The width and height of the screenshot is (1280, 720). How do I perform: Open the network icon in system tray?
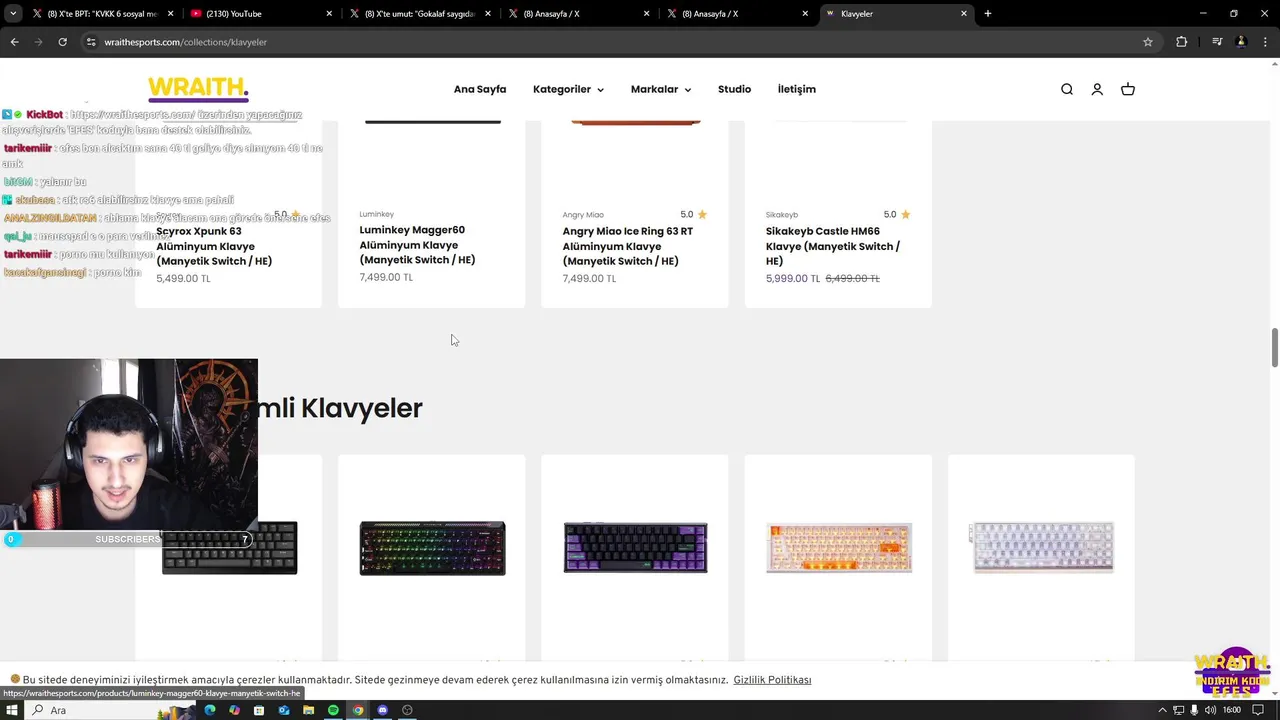coord(1179,710)
